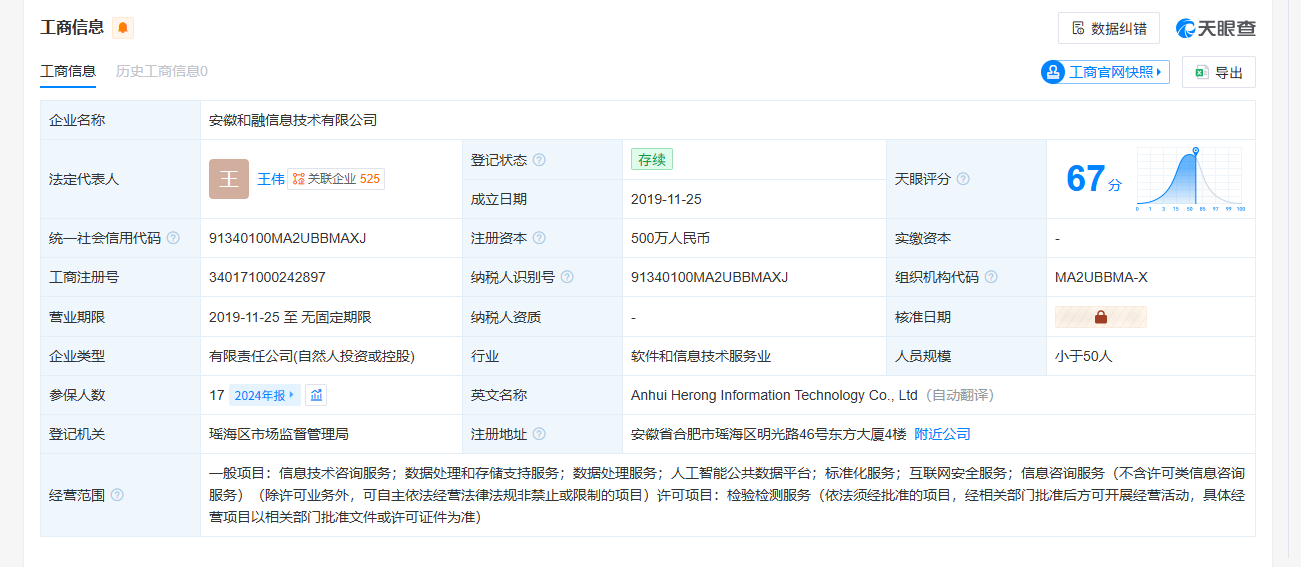
Task: Select the 工商信息 tab
Action: 68,71
